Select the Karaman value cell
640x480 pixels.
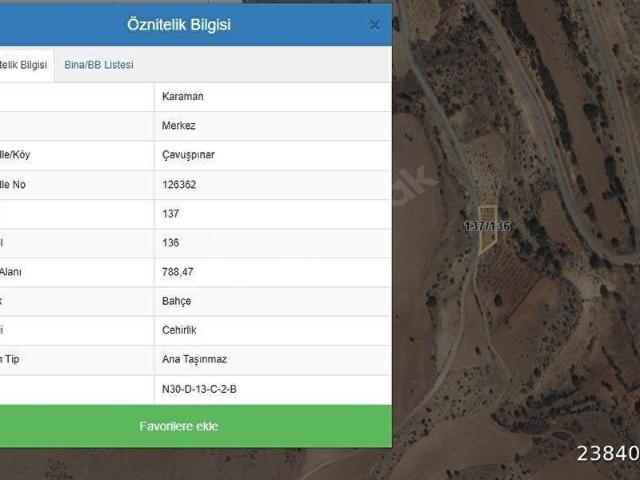pyautogui.click(x=273, y=97)
